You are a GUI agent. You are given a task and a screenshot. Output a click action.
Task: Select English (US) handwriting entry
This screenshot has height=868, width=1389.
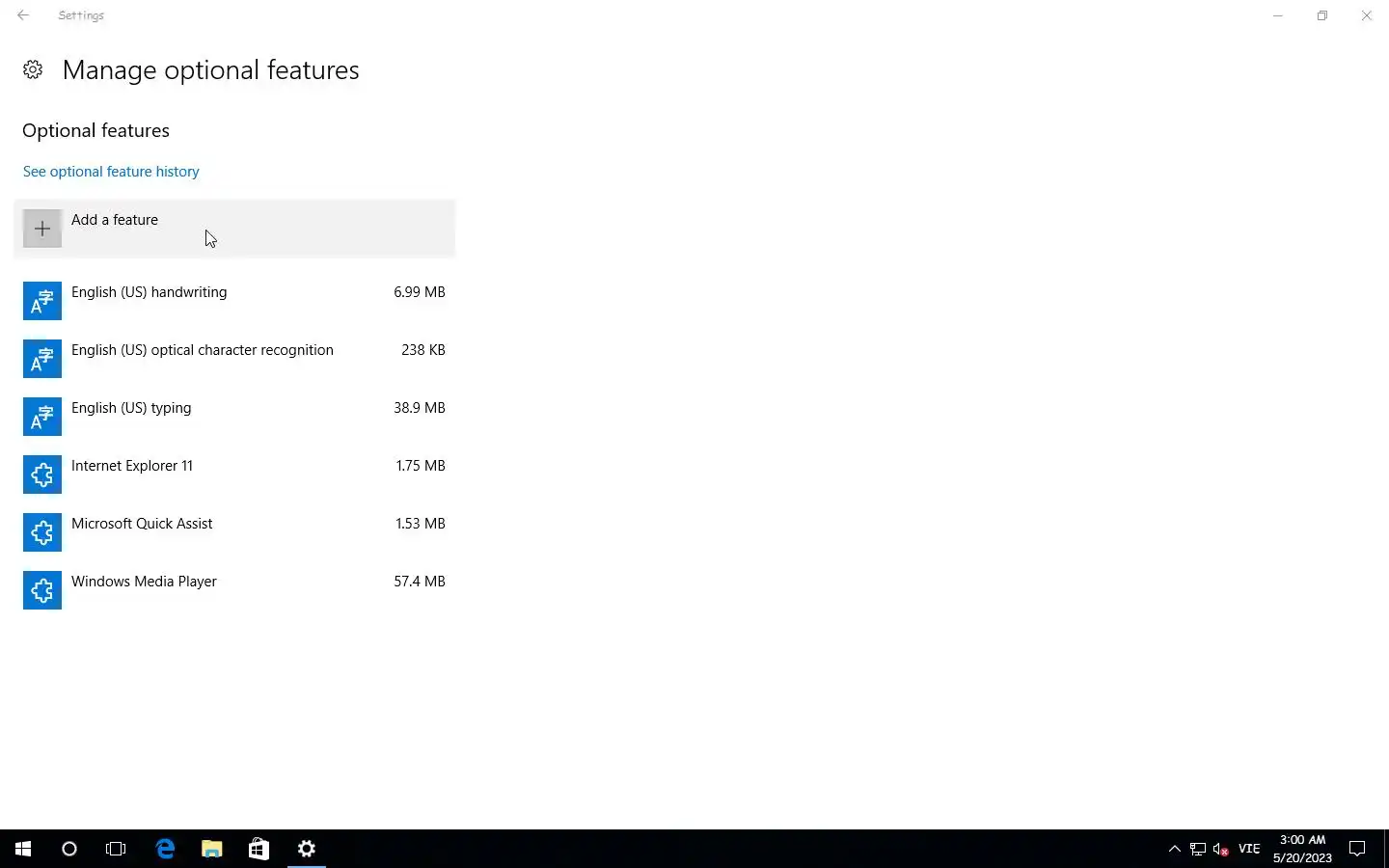pos(234,301)
